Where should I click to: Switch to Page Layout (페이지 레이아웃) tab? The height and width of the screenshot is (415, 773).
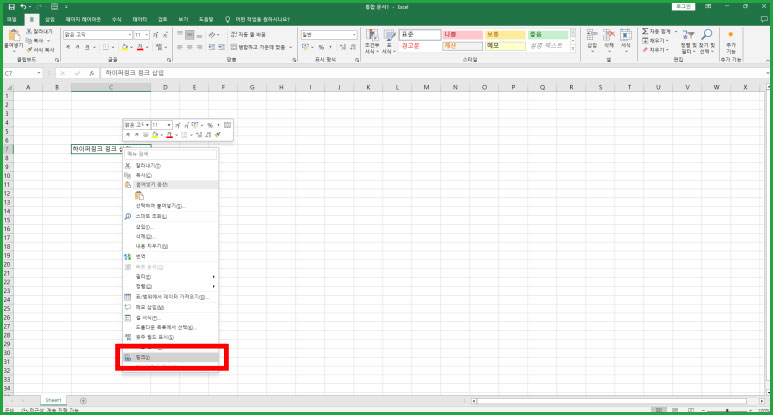point(83,19)
